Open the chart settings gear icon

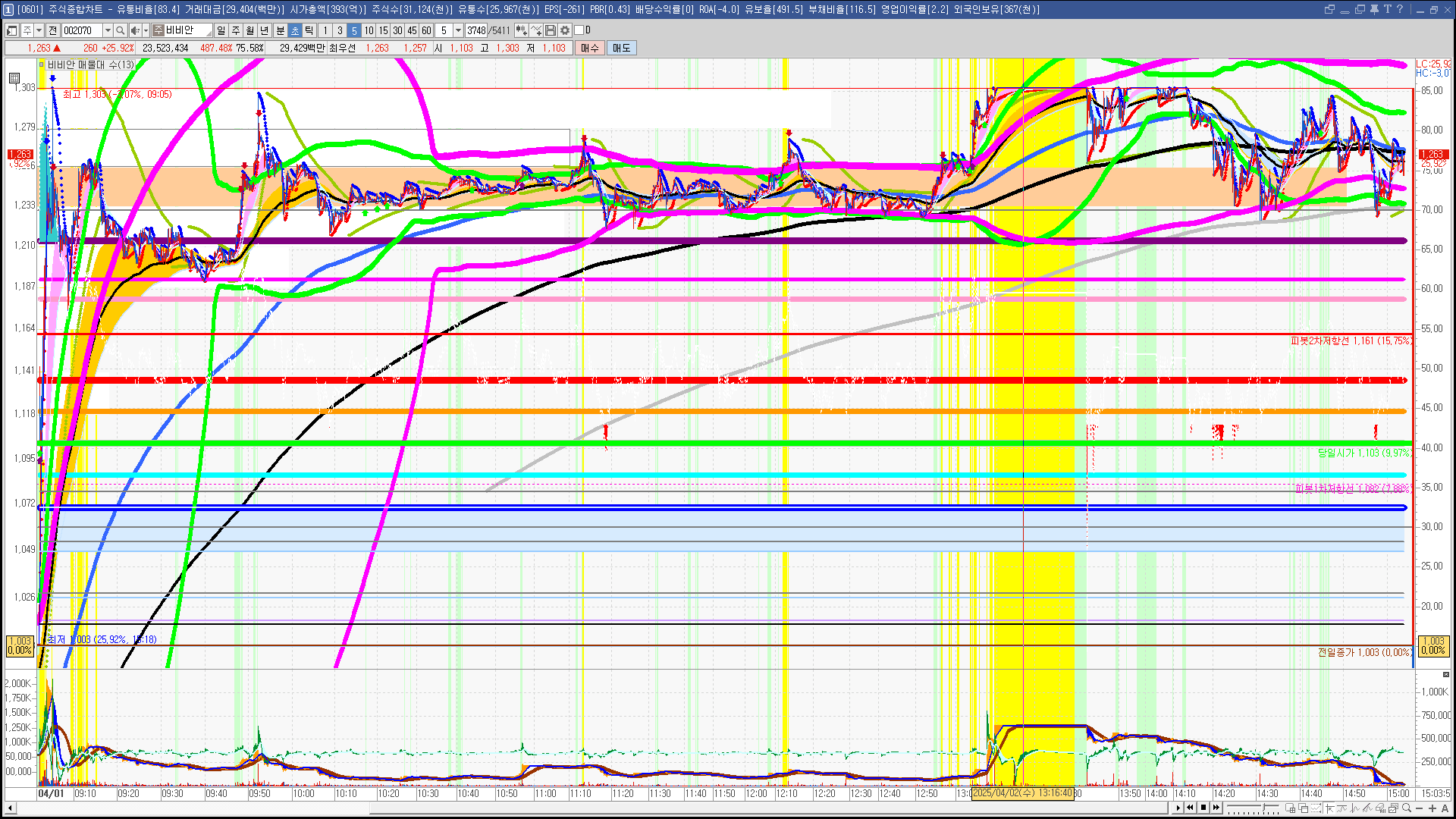[565, 30]
